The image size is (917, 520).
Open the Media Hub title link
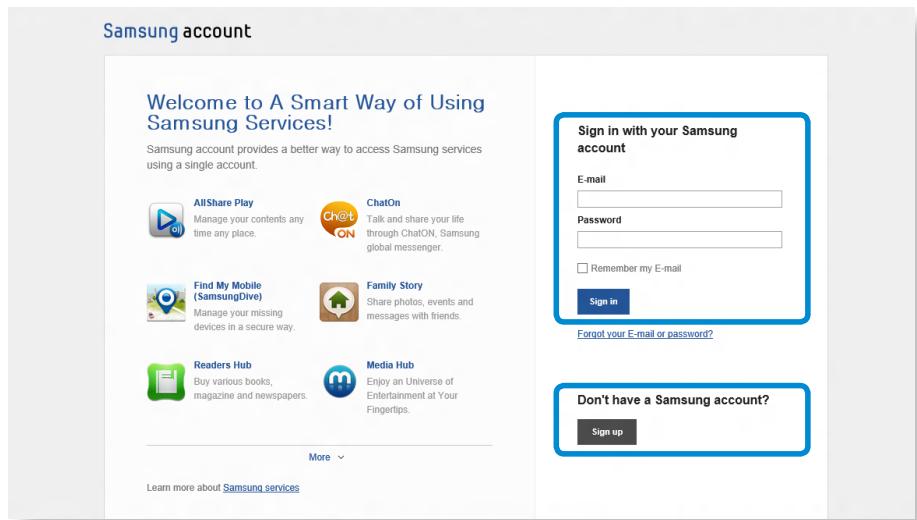pos(390,365)
